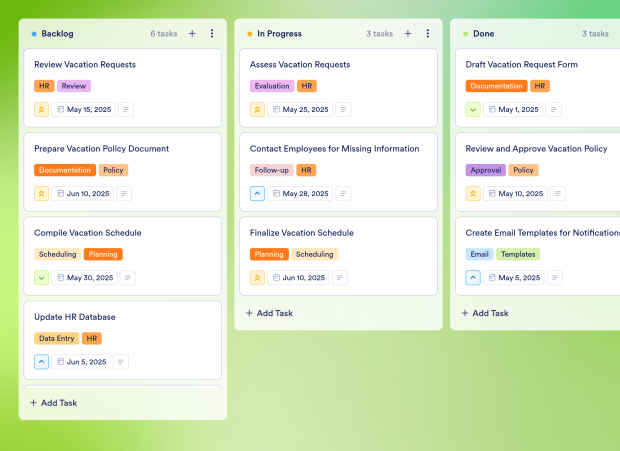620x451 pixels.
Task: Open priority selector on Compile Vacation Schedule card
Action: tap(42, 277)
